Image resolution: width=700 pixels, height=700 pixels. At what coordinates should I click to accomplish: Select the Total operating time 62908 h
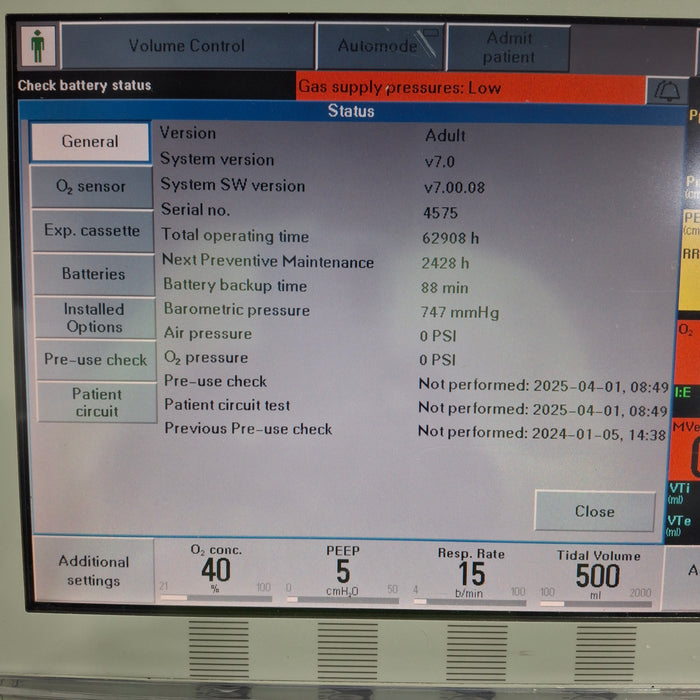(450, 238)
